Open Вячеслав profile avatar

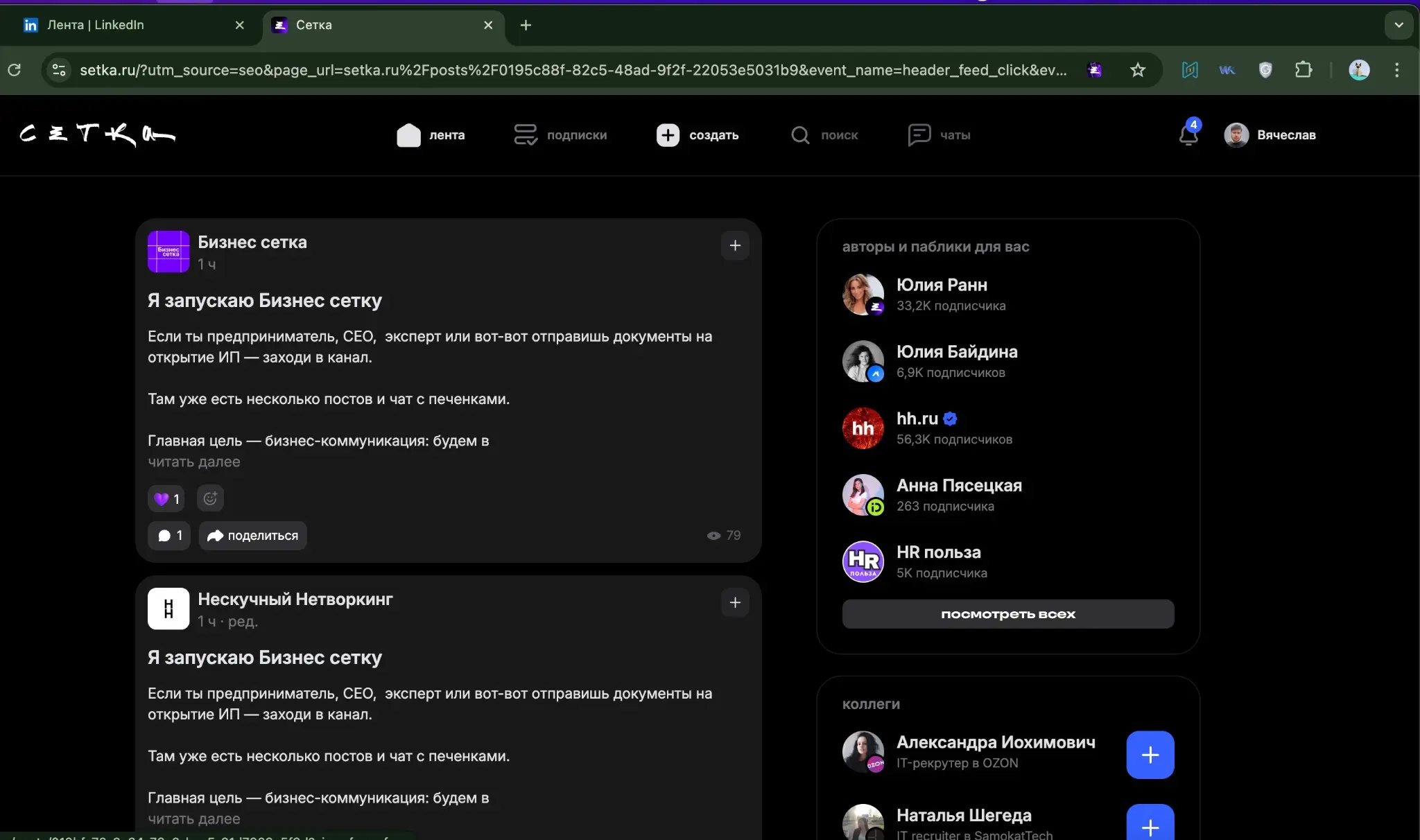click(x=1236, y=135)
